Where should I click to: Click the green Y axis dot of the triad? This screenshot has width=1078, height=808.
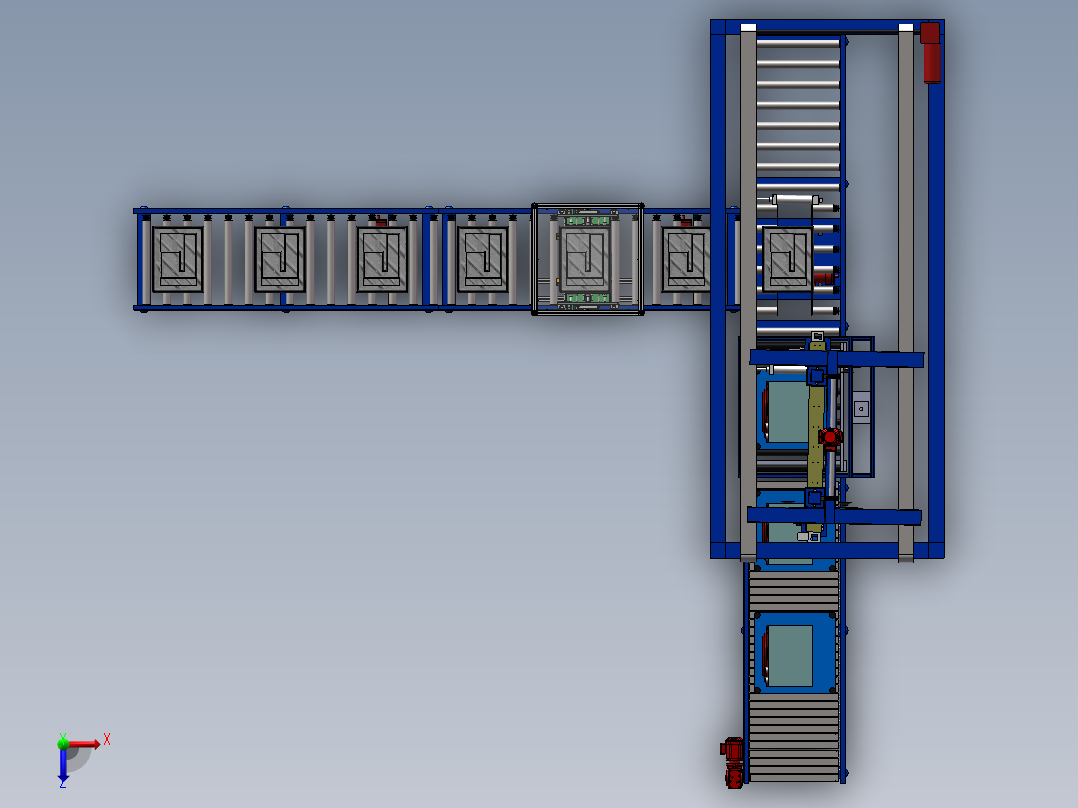click(63, 743)
